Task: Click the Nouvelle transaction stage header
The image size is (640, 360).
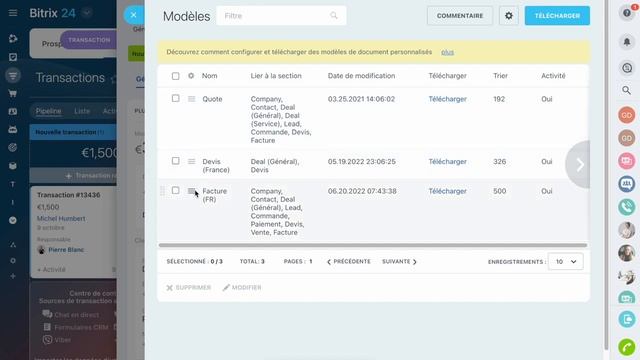Action: tap(73, 132)
